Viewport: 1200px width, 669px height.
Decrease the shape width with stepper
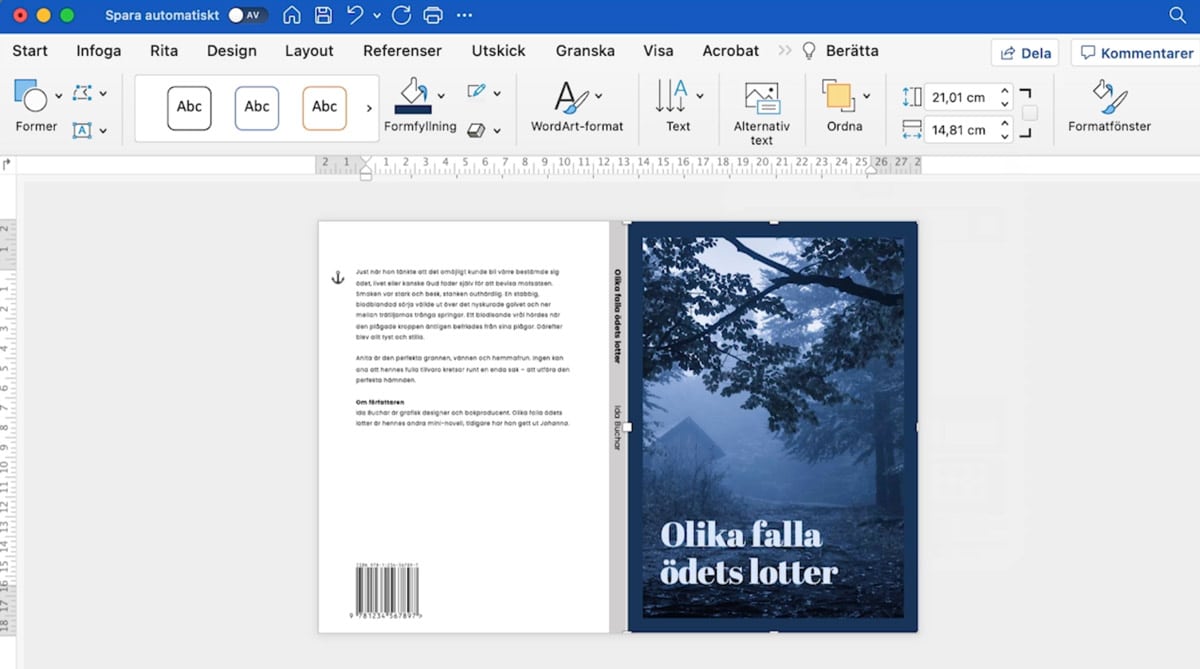(x=1005, y=136)
